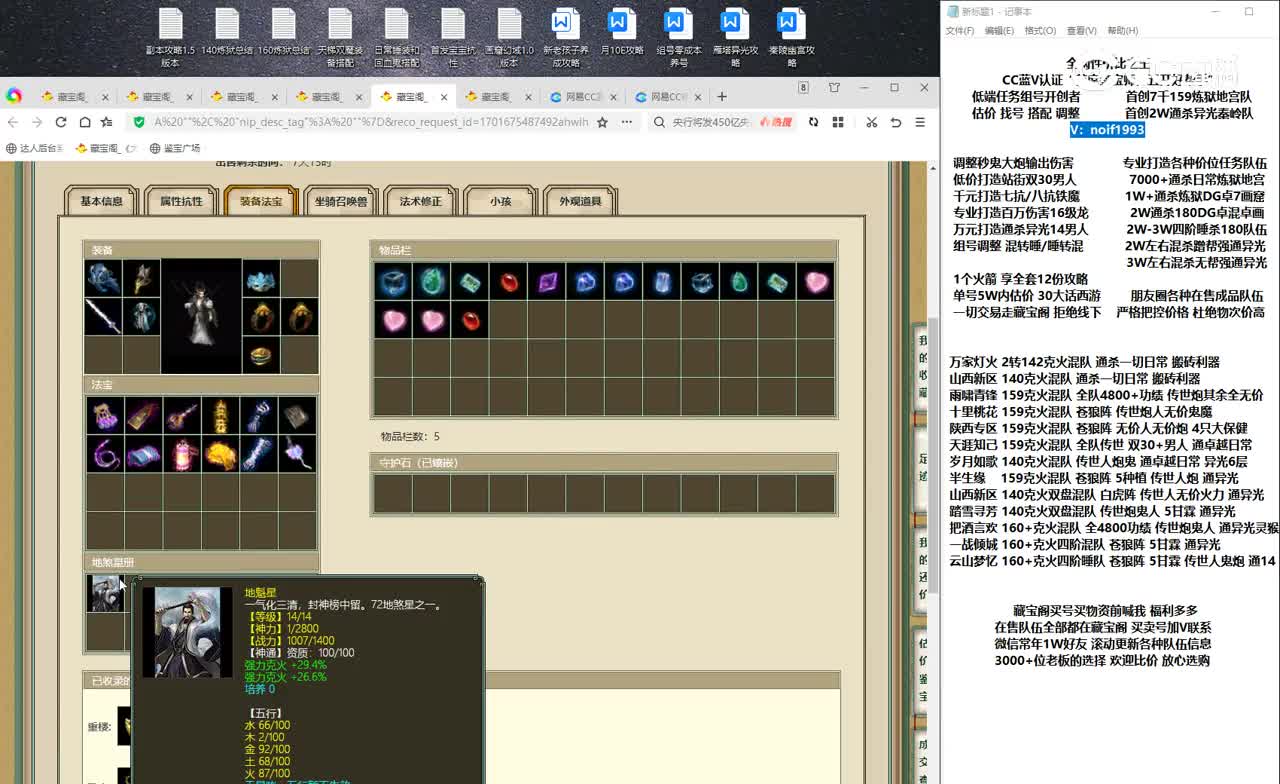Switch to the 外观道具 tab

coord(580,201)
